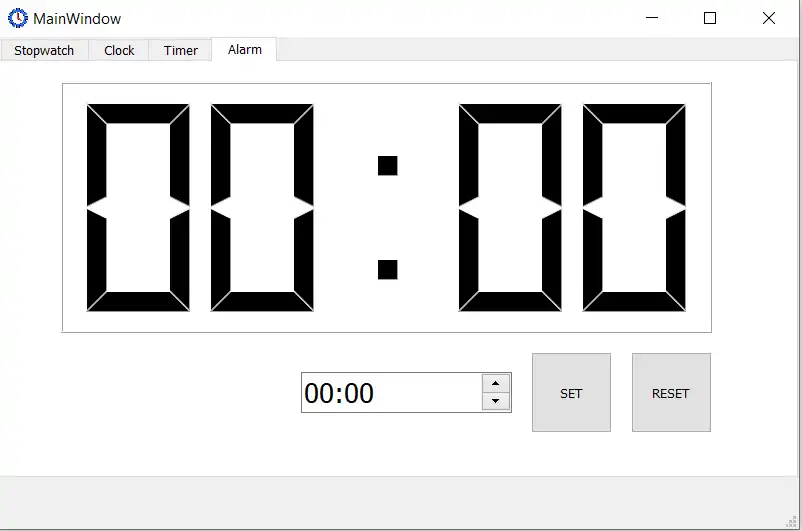This screenshot has height=531, width=802.
Task: Click the leftmost LCD hour digit
Action: [x=138, y=208]
